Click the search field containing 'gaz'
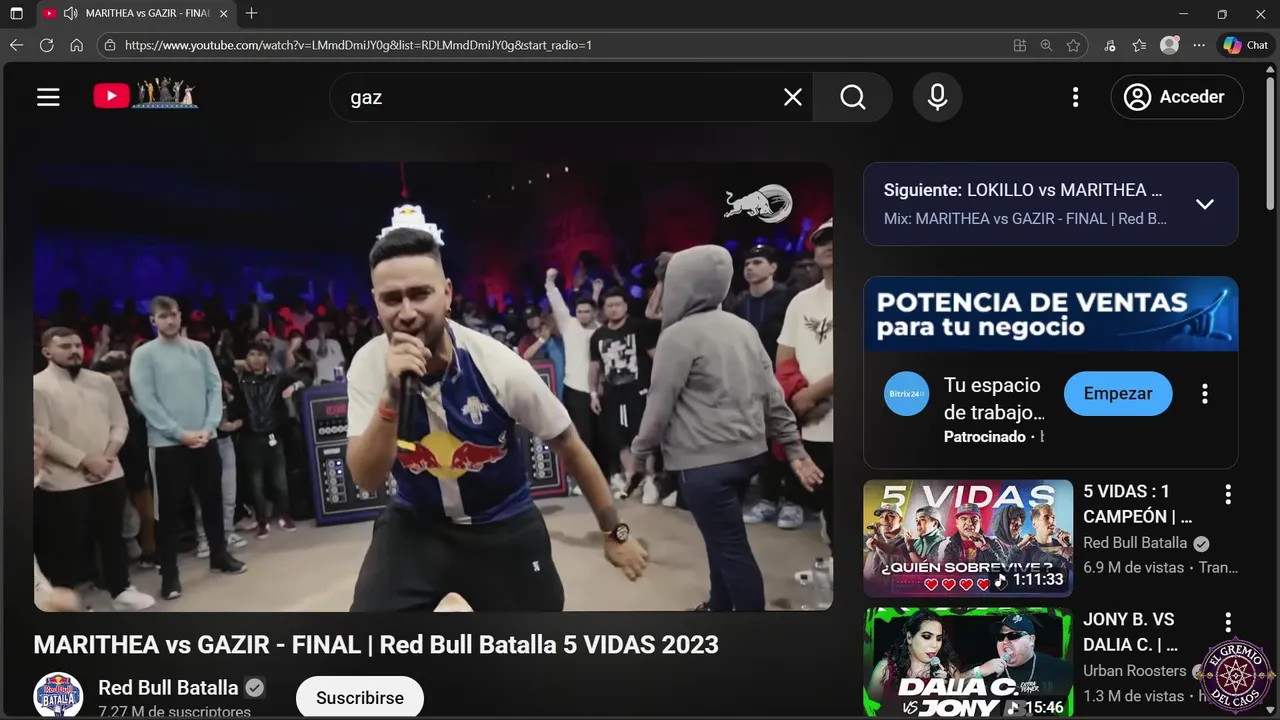The height and width of the screenshot is (720, 1280). pos(570,97)
